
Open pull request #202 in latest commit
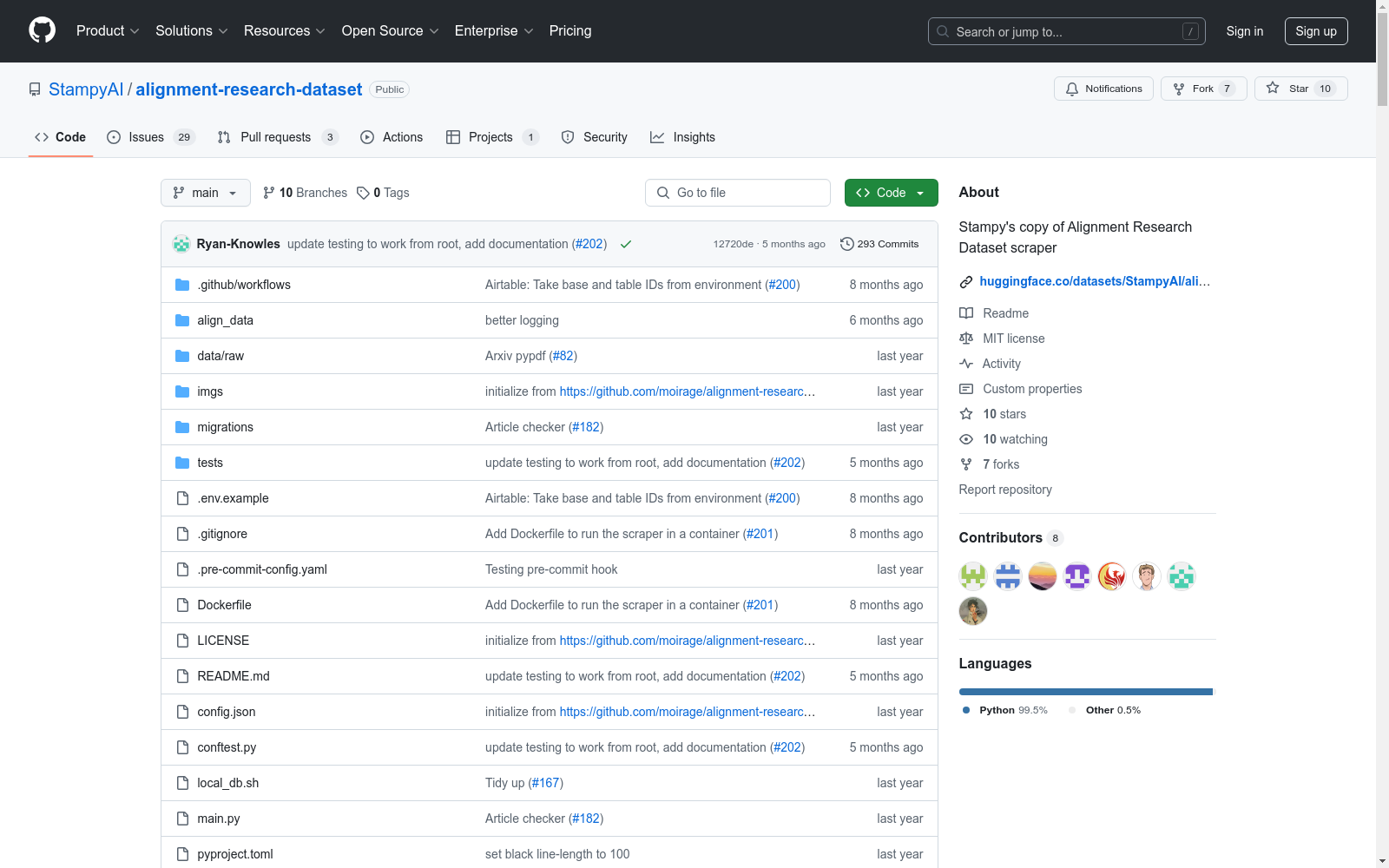589,244
